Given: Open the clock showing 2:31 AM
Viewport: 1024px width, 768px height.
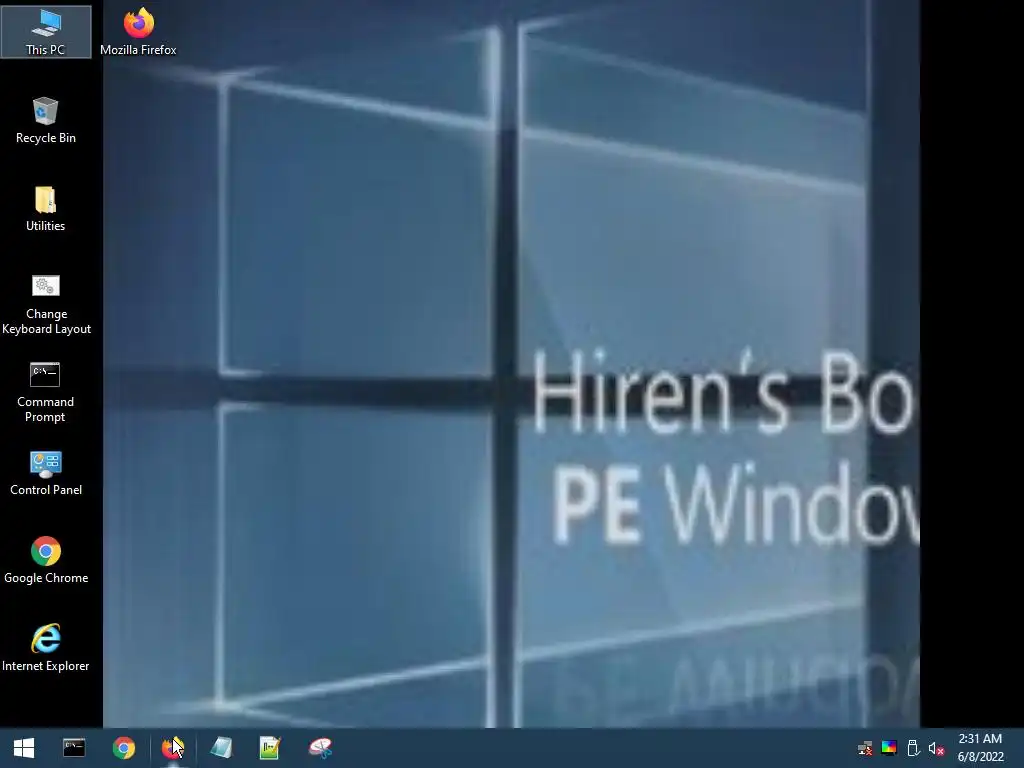Looking at the screenshot, I should point(980,748).
